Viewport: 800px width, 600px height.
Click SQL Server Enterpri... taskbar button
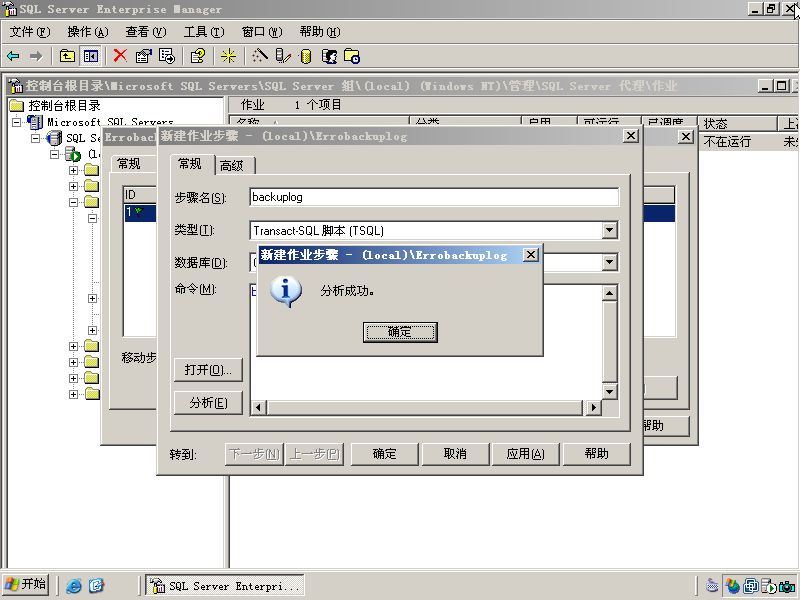(x=225, y=586)
